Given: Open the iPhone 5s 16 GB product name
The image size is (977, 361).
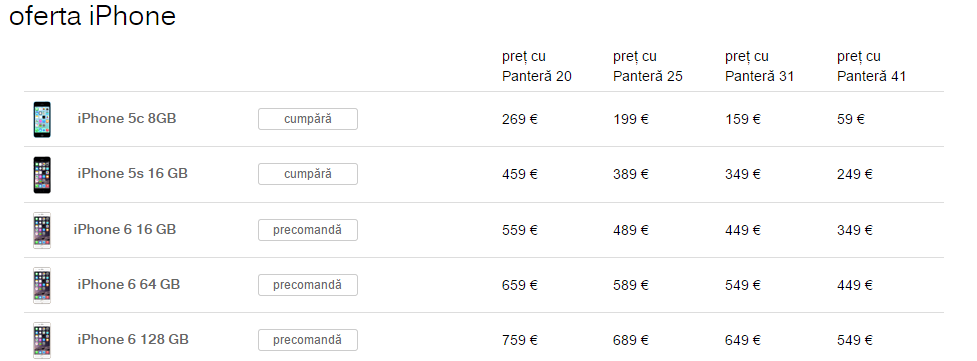Looking at the screenshot, I should [x=133, y=173].
